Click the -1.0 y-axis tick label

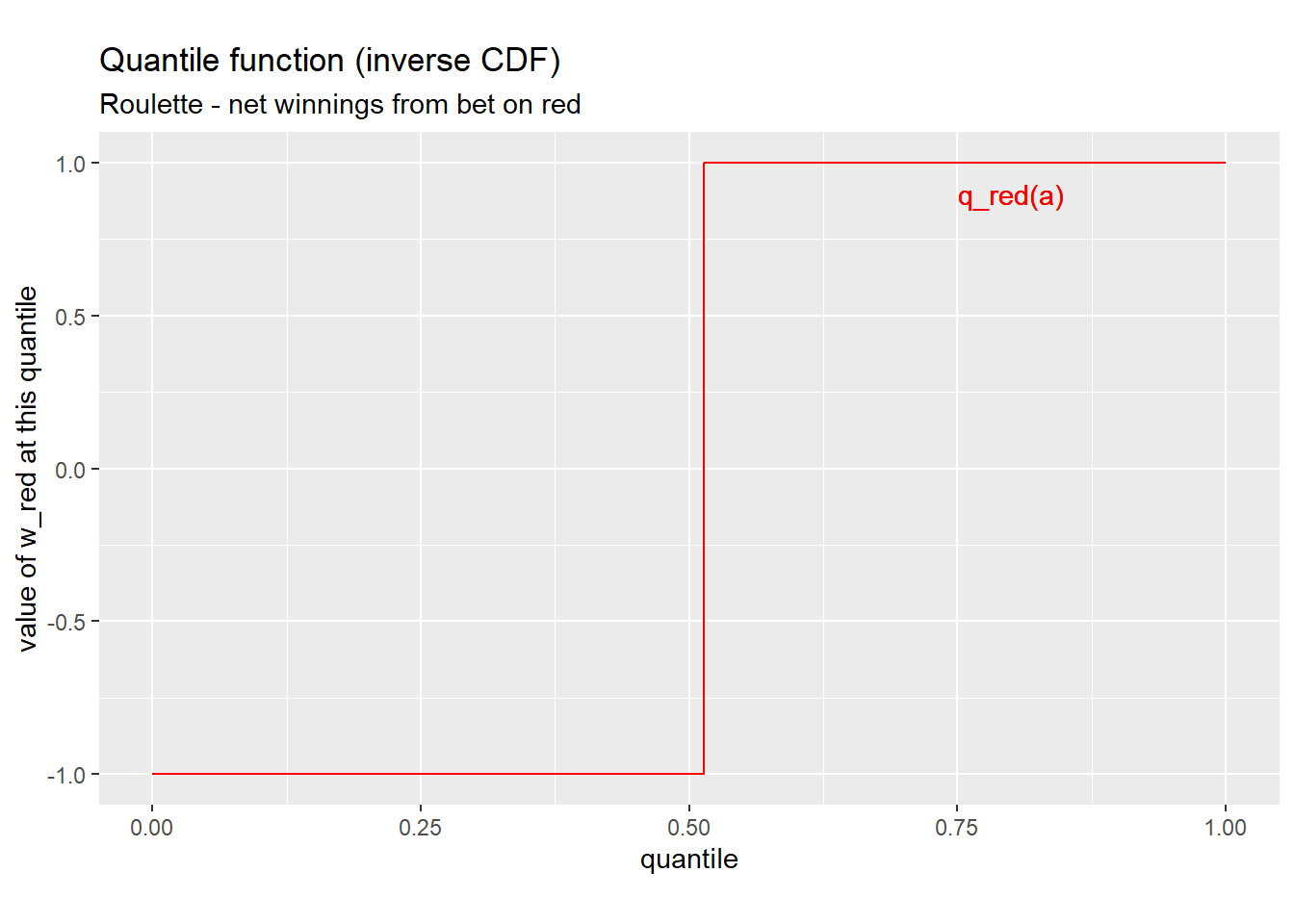tap(67, 775)
